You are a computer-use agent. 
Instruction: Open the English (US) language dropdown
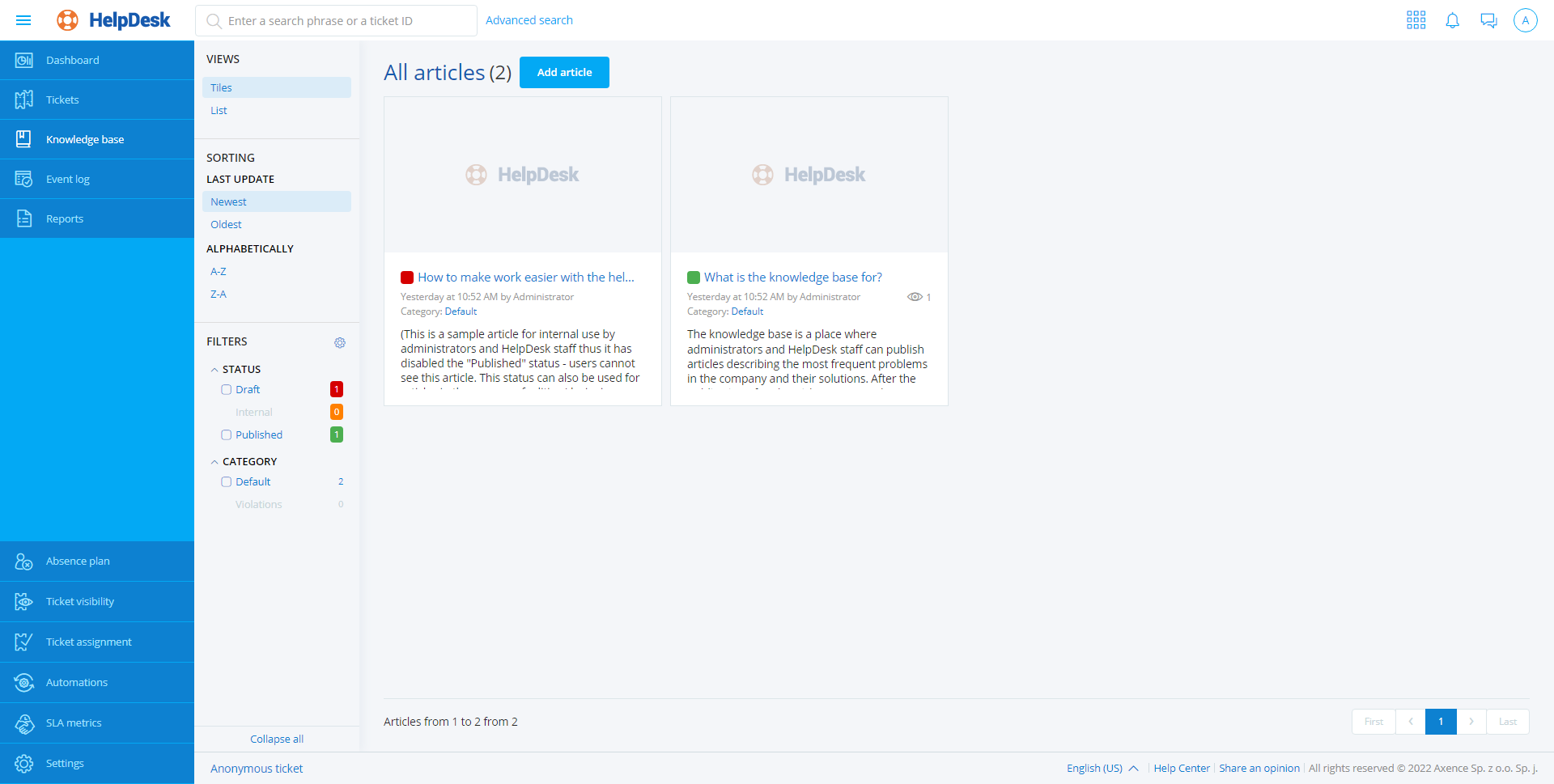pyautogui.click(x=1102, y=769)
